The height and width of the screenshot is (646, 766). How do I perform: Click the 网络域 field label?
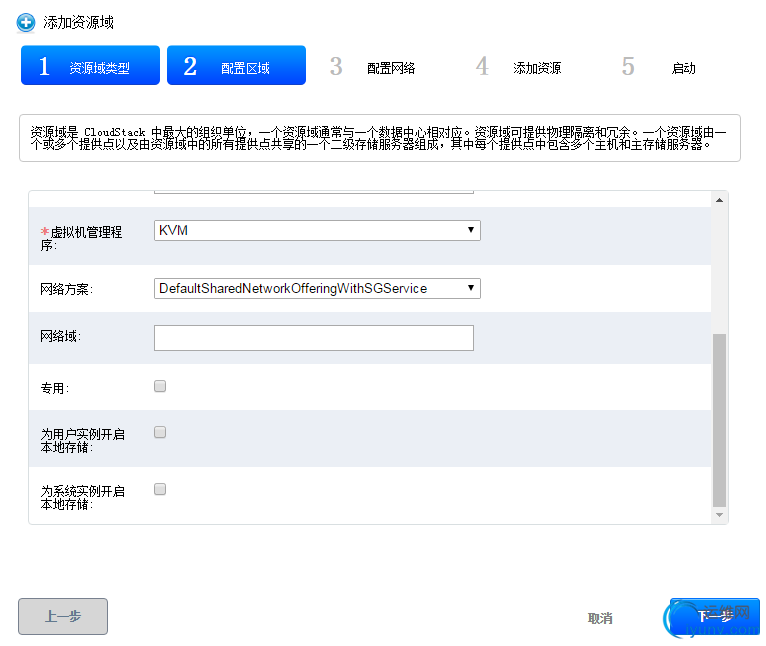pyautogui.click(x=61, y=336)
